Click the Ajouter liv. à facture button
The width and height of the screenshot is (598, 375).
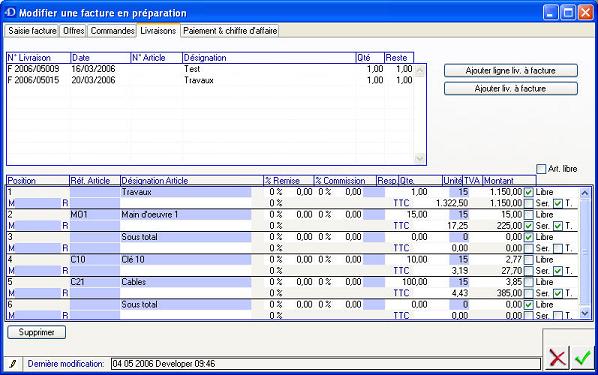[511, 89]
